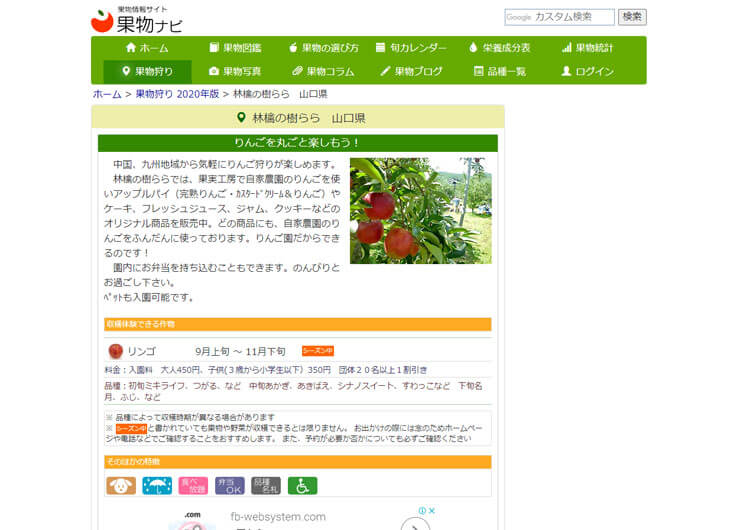Click the 品種：初旬ミキライフ varieties line

coord(293,392)
